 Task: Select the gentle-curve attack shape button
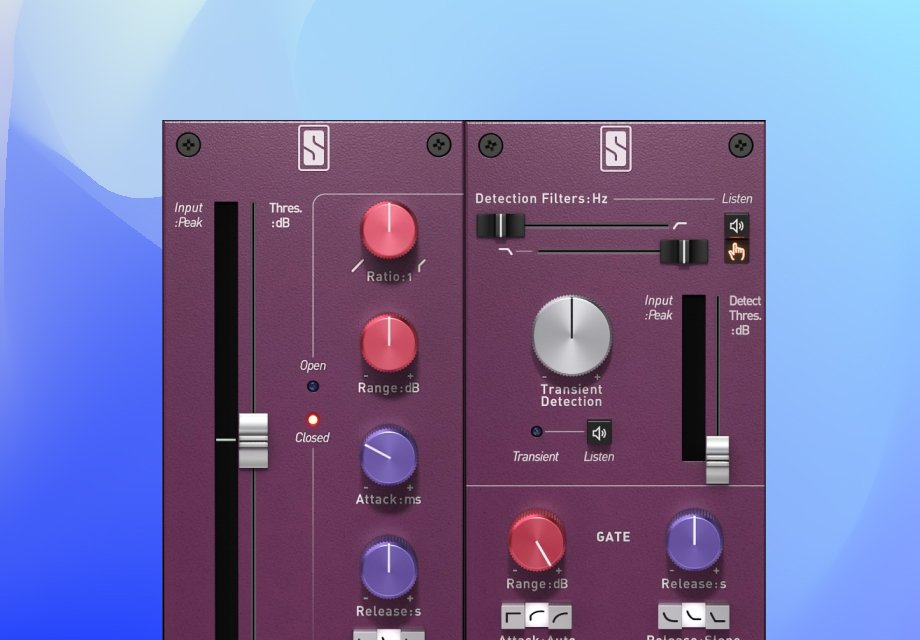[x=560, y=617]
